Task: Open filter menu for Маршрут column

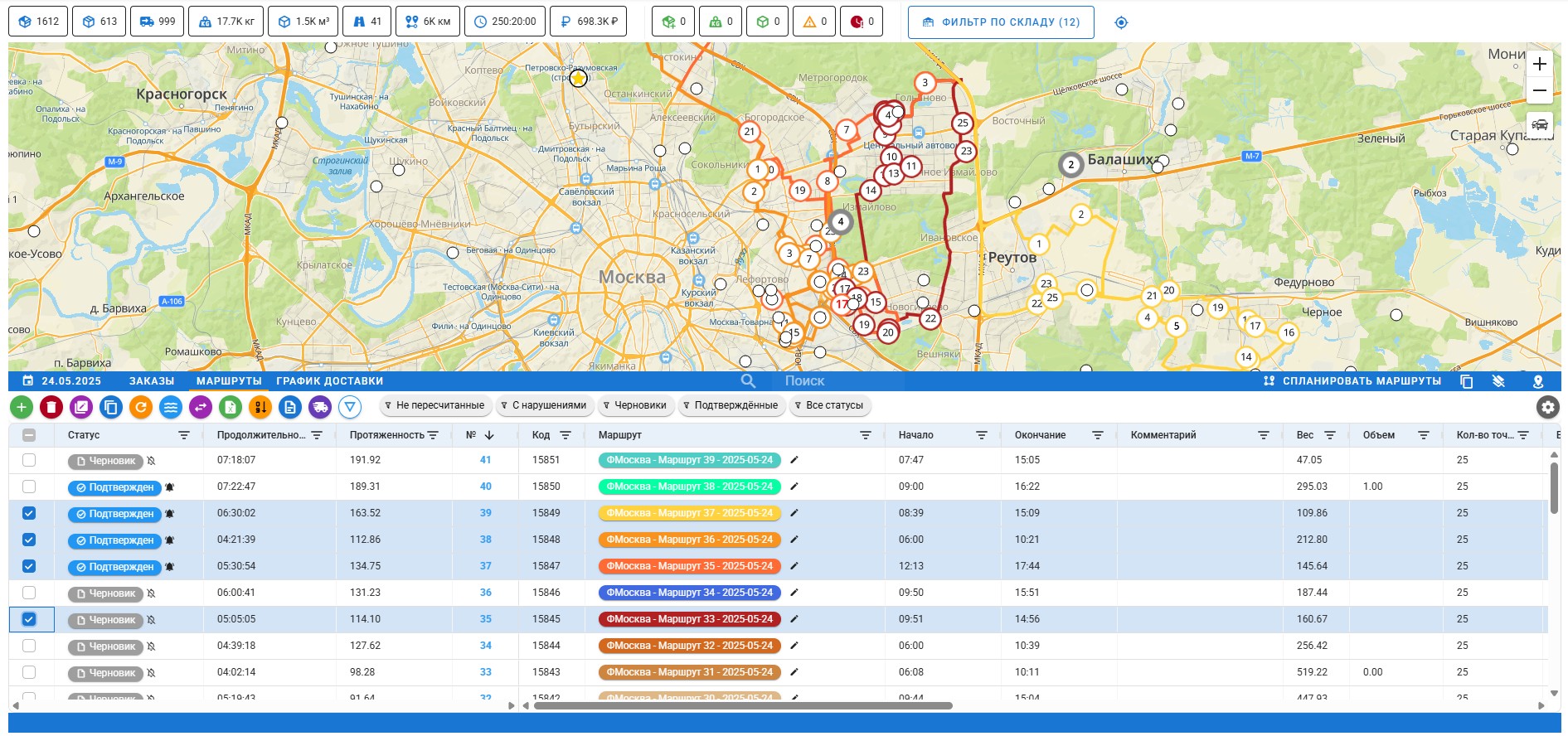Action: click(865, 435)
